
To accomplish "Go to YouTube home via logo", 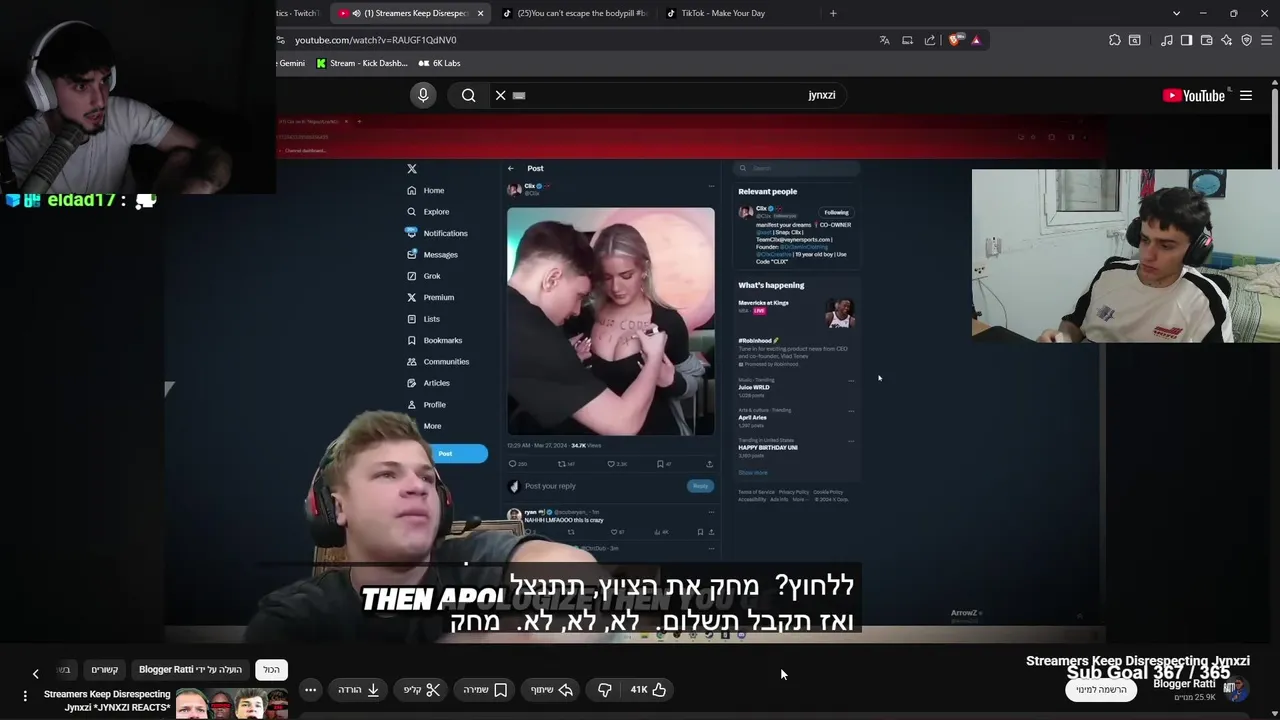I will 1194,95.
